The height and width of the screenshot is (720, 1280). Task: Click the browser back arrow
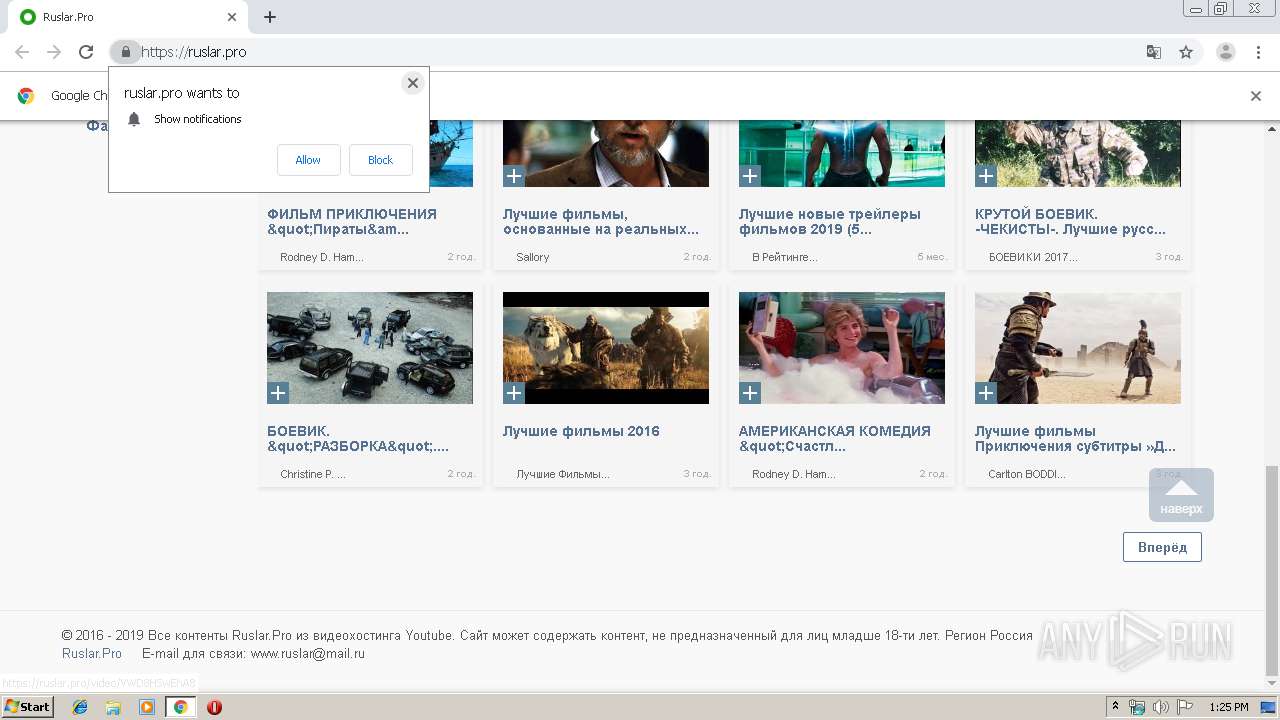22,52
